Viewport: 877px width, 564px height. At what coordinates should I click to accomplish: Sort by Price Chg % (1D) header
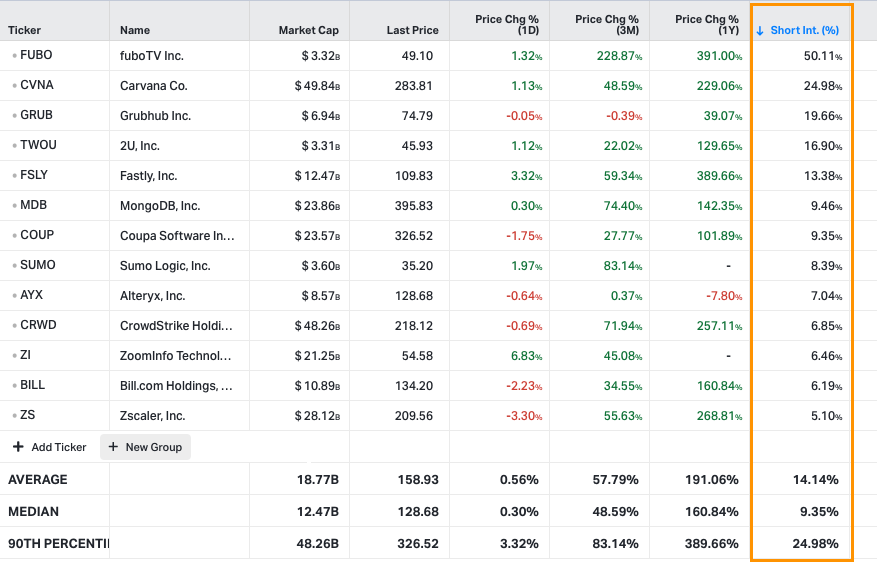point(507,25)
